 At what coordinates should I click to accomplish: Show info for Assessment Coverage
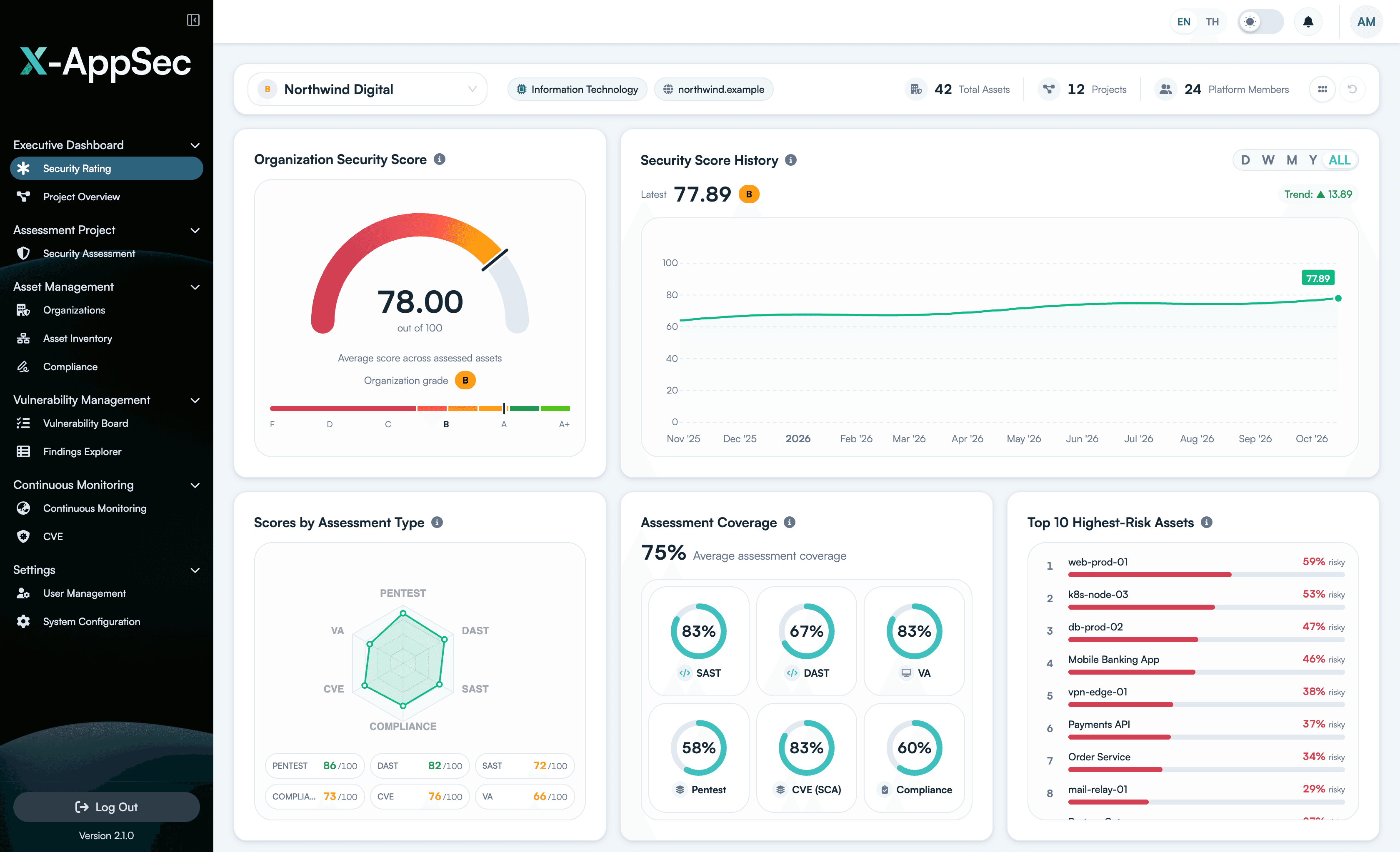[790, 522]
